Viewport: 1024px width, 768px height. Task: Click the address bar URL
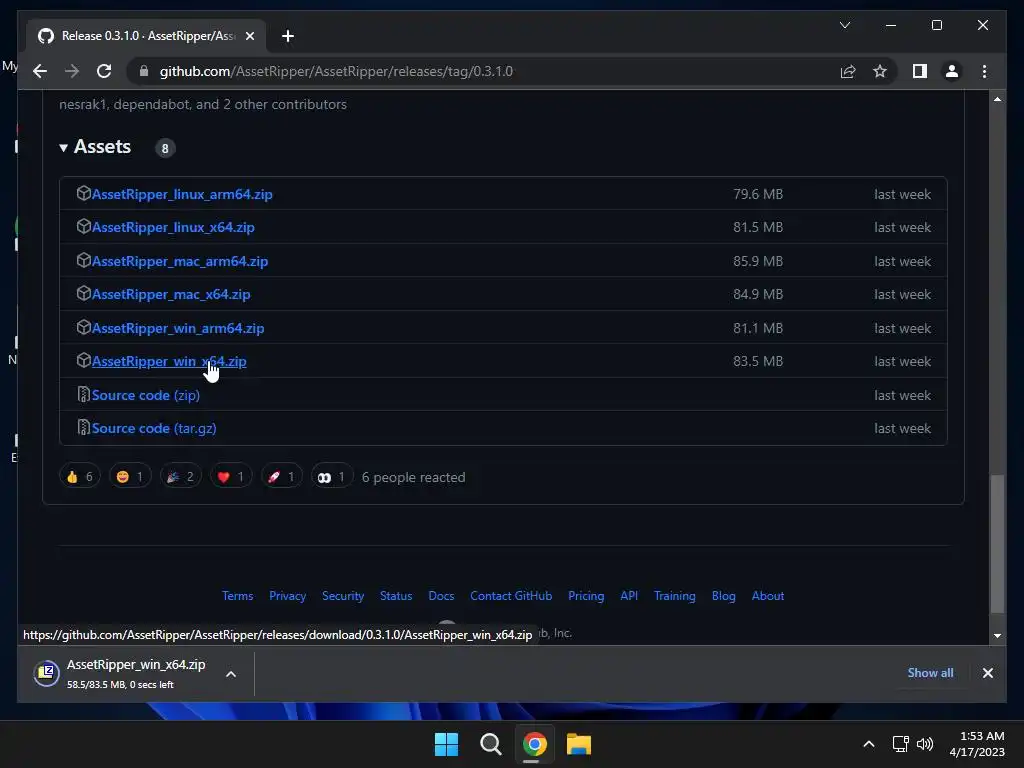336,71
